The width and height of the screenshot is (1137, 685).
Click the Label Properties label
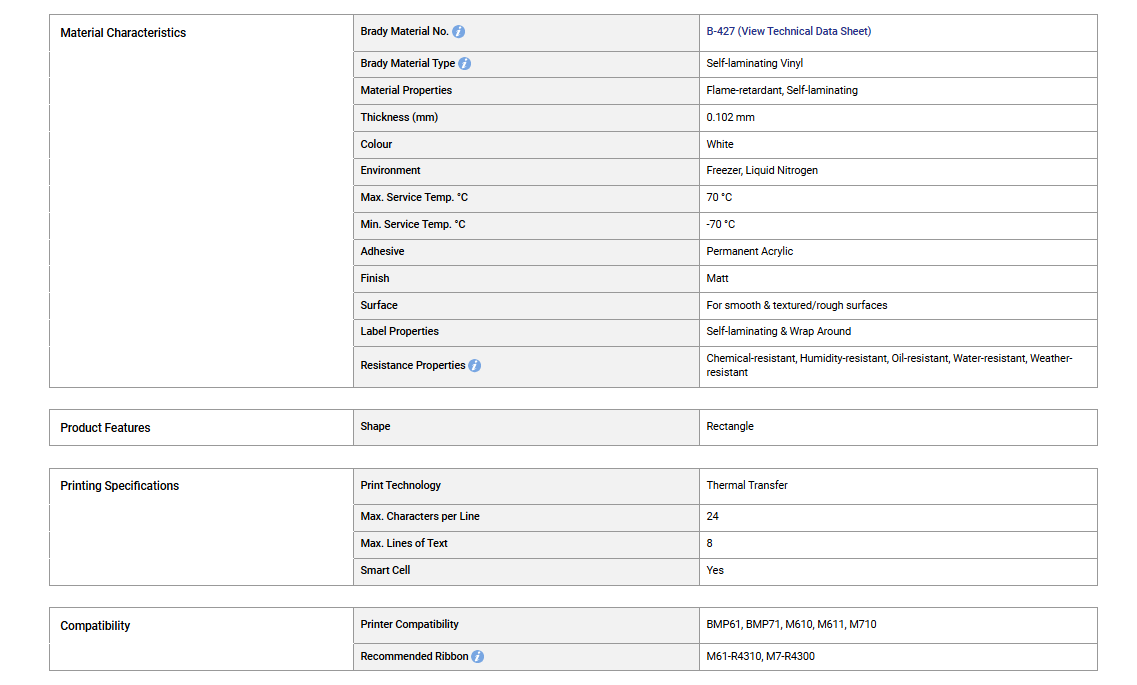[x=400, y=331]
